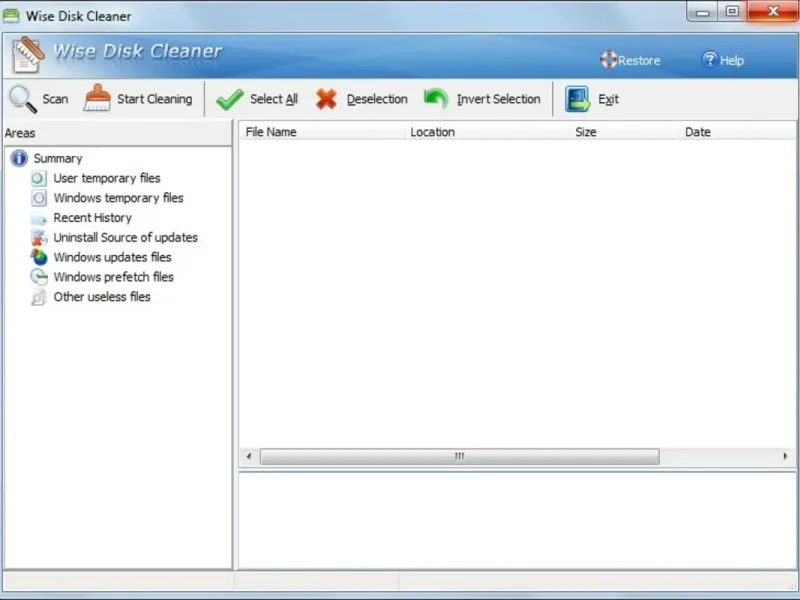The height and width of the screenshot is (600, 800).
Task: Open the Restore link text
Action: pyautogui.click(x=639, y=61)
